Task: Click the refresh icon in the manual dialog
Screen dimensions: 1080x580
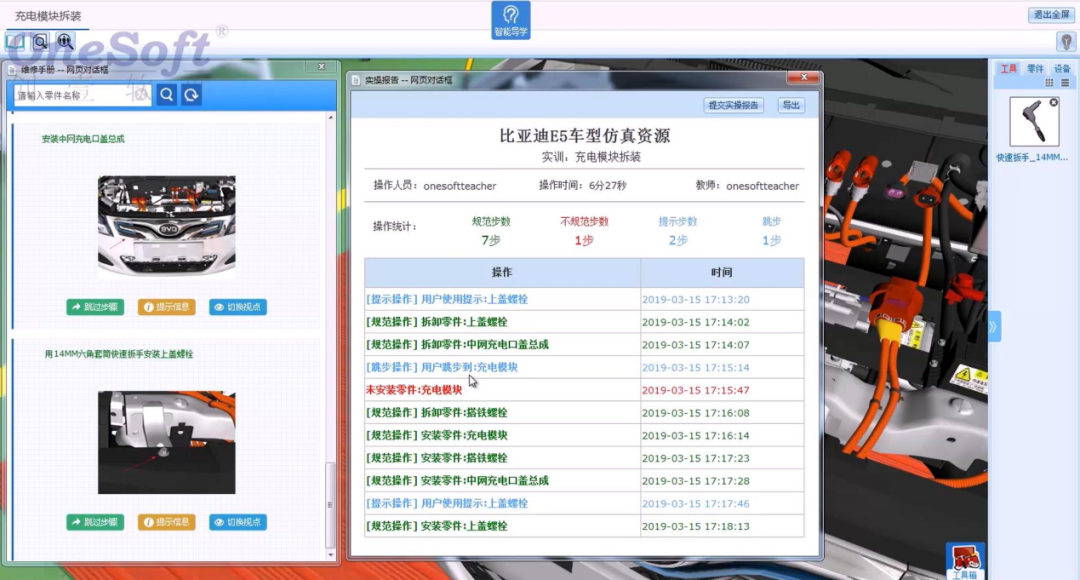Action: (x=191, y=95)
